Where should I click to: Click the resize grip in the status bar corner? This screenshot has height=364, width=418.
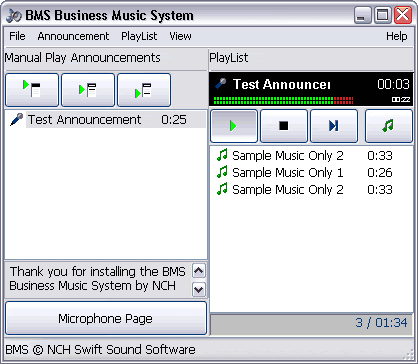[409, 355]
